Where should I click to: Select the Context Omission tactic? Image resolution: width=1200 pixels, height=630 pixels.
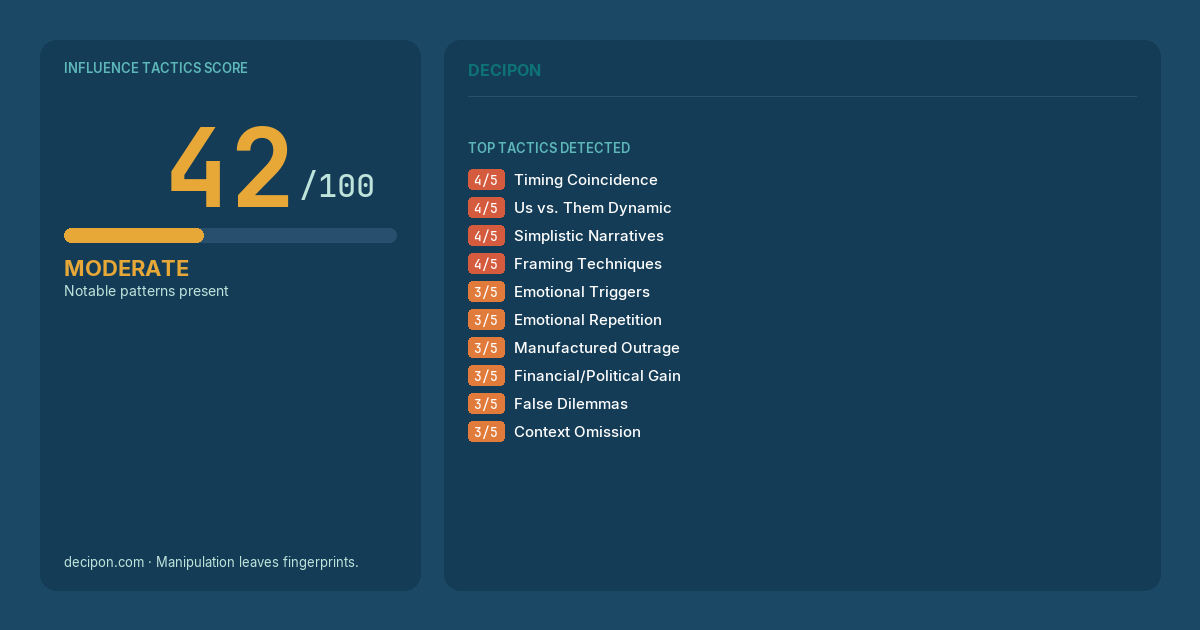coord(577,432)
